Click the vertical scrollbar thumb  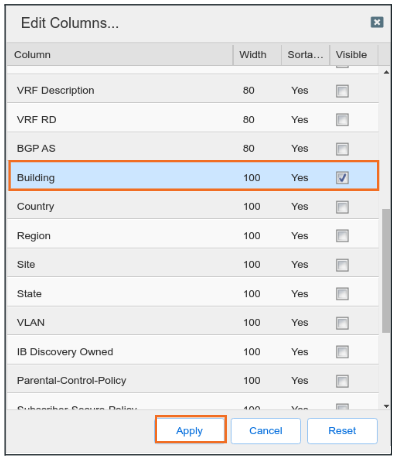coord(386,271)
